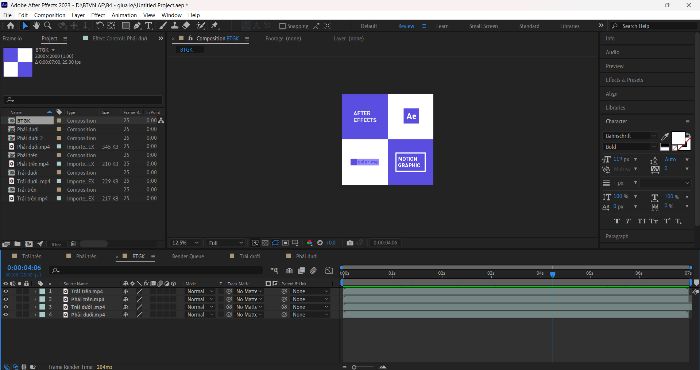Toggle the Snapping checkbox
The width and height of the screenshot is (700, 370).
(x=282, y=26)
